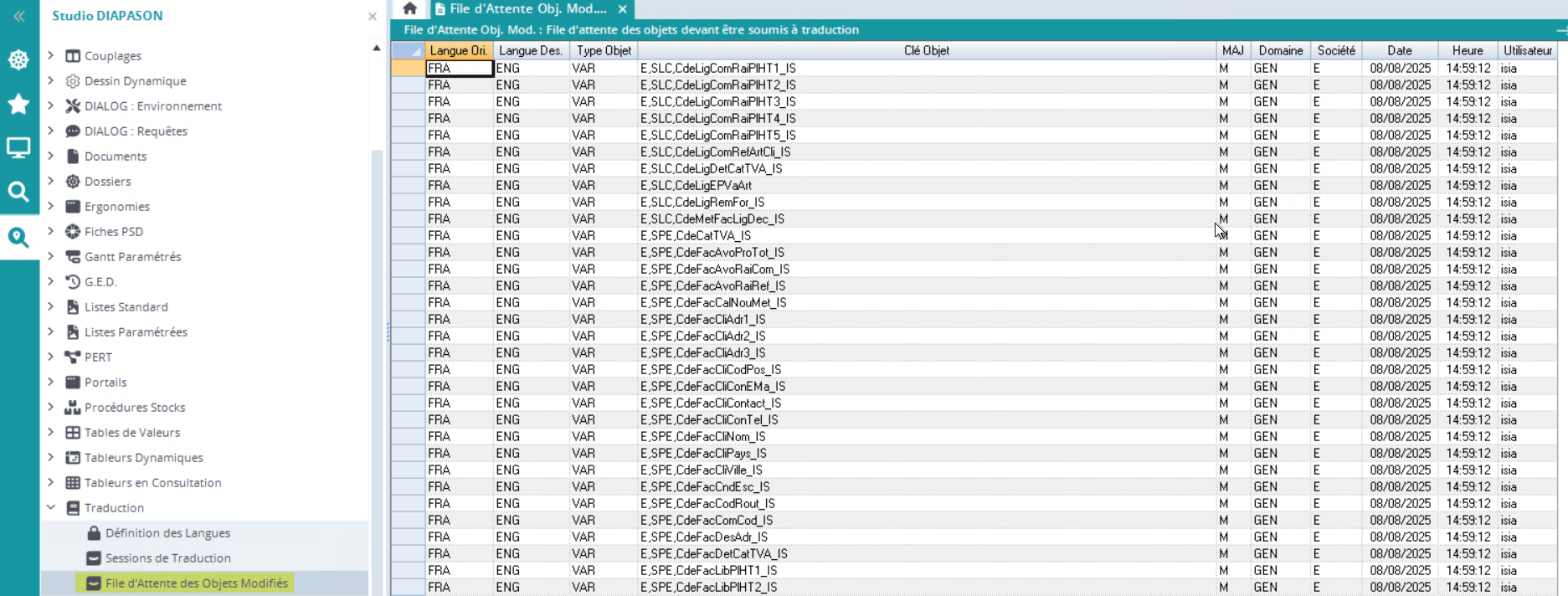Expand the Tables de Valeurs node
The image size is (1568, 596).
(x=51, y=432)
